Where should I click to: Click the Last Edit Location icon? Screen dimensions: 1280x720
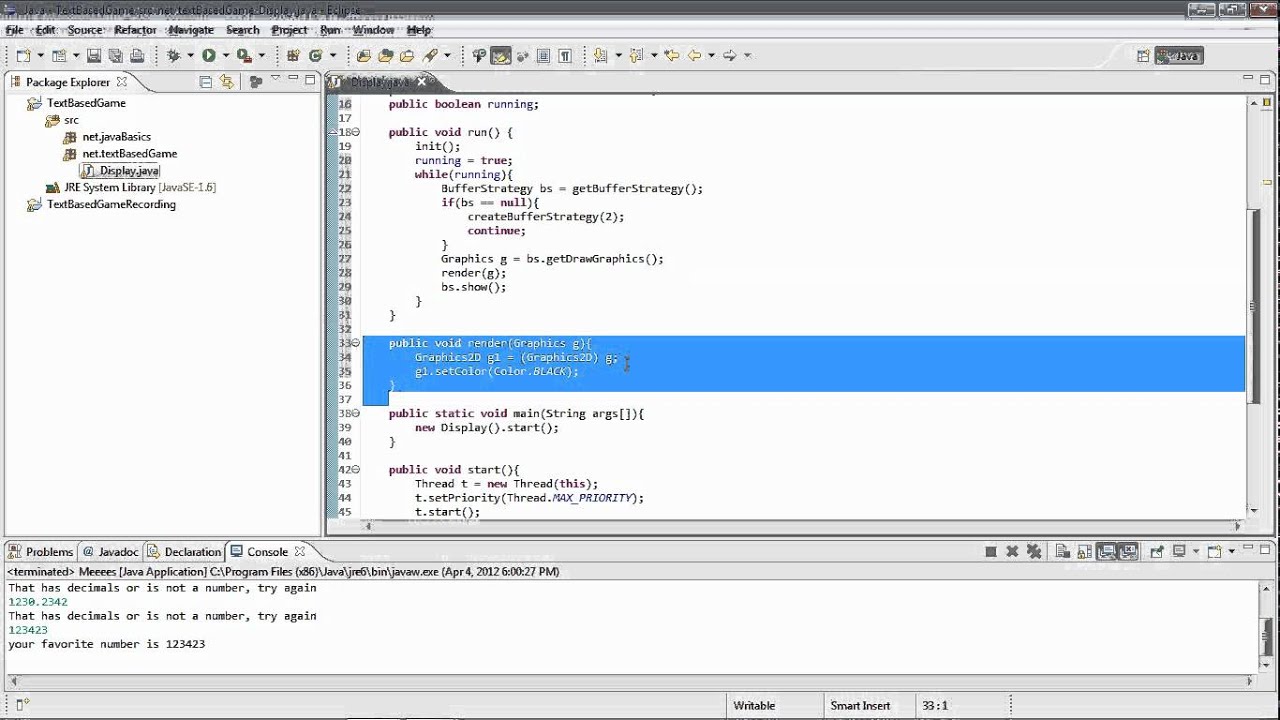671,56
